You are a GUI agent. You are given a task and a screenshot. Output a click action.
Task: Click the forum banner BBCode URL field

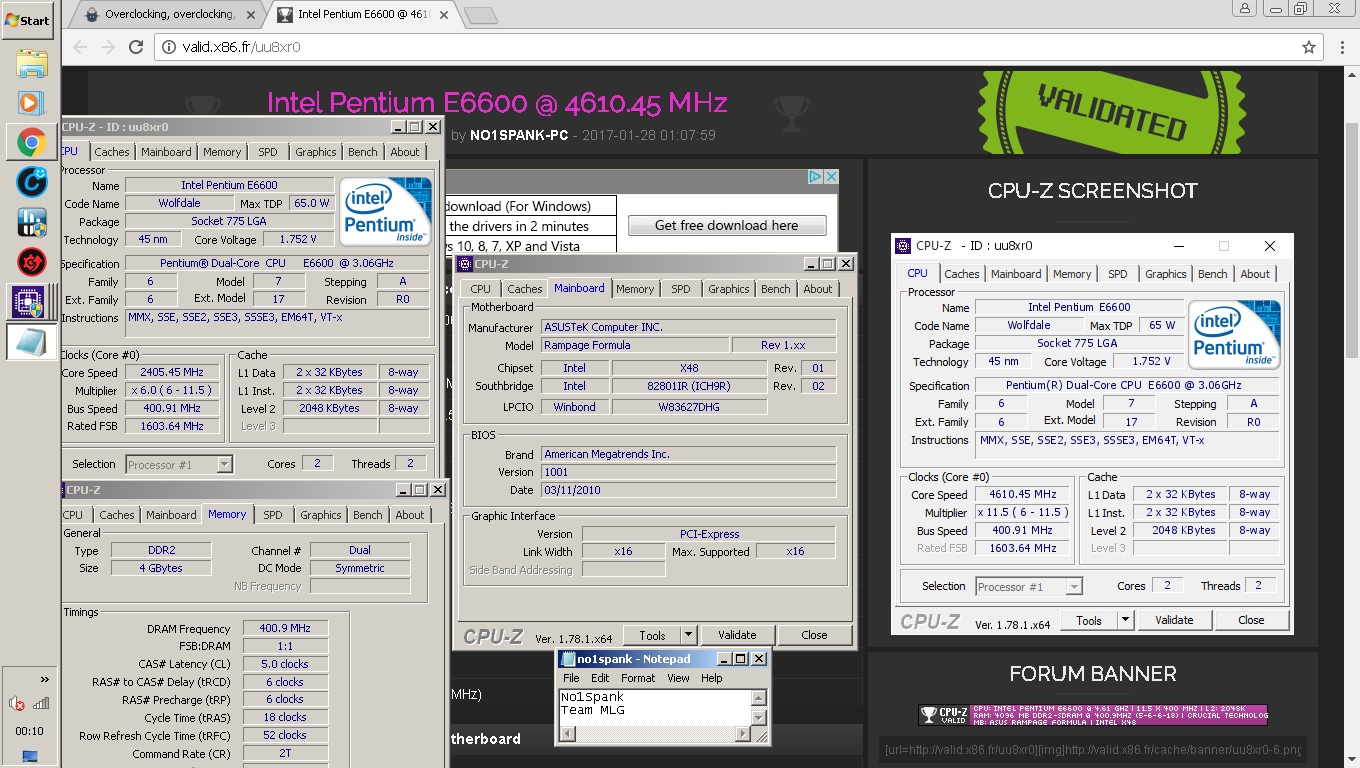1093,750
